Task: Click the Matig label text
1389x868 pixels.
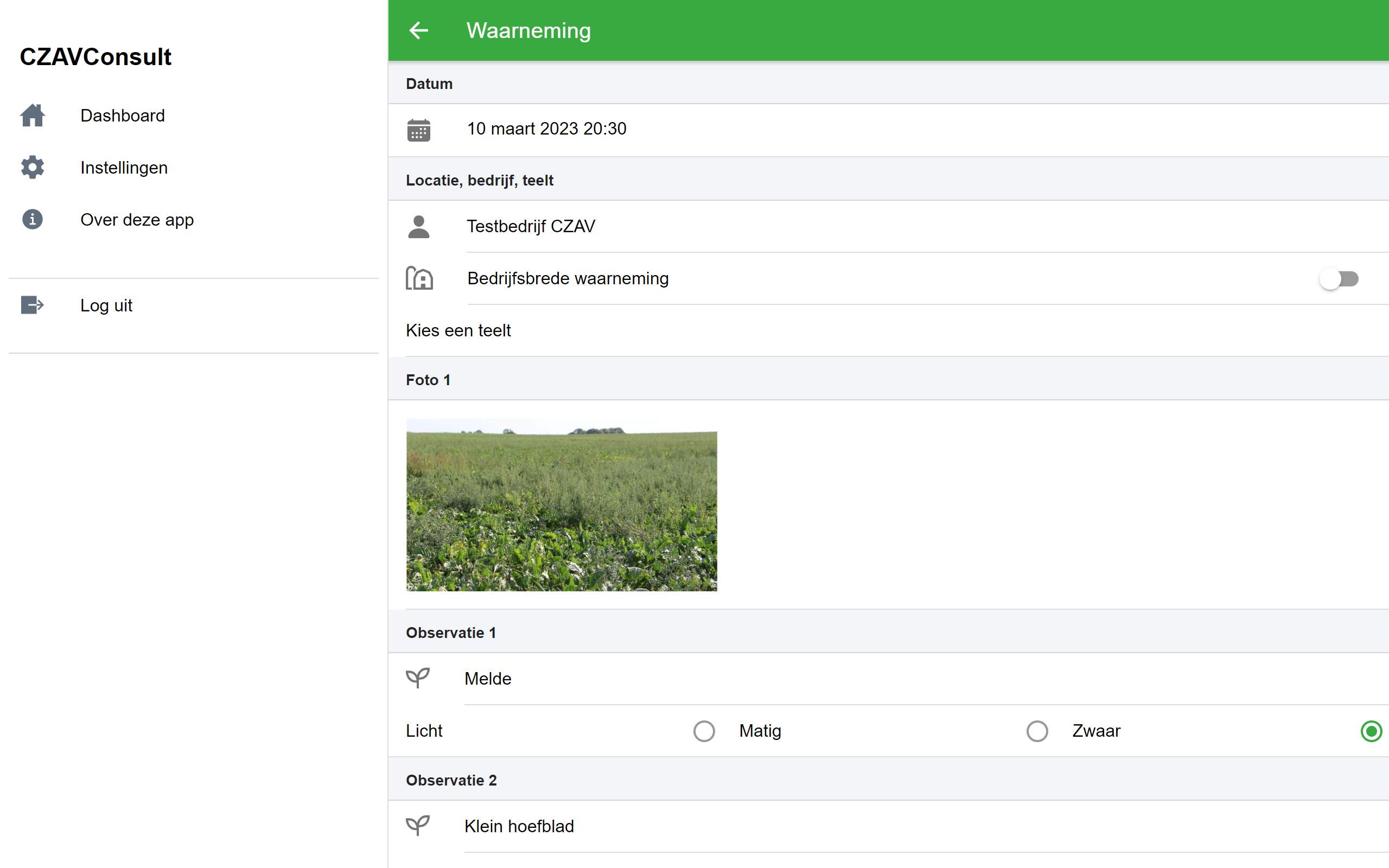Action: click(760, 731)
